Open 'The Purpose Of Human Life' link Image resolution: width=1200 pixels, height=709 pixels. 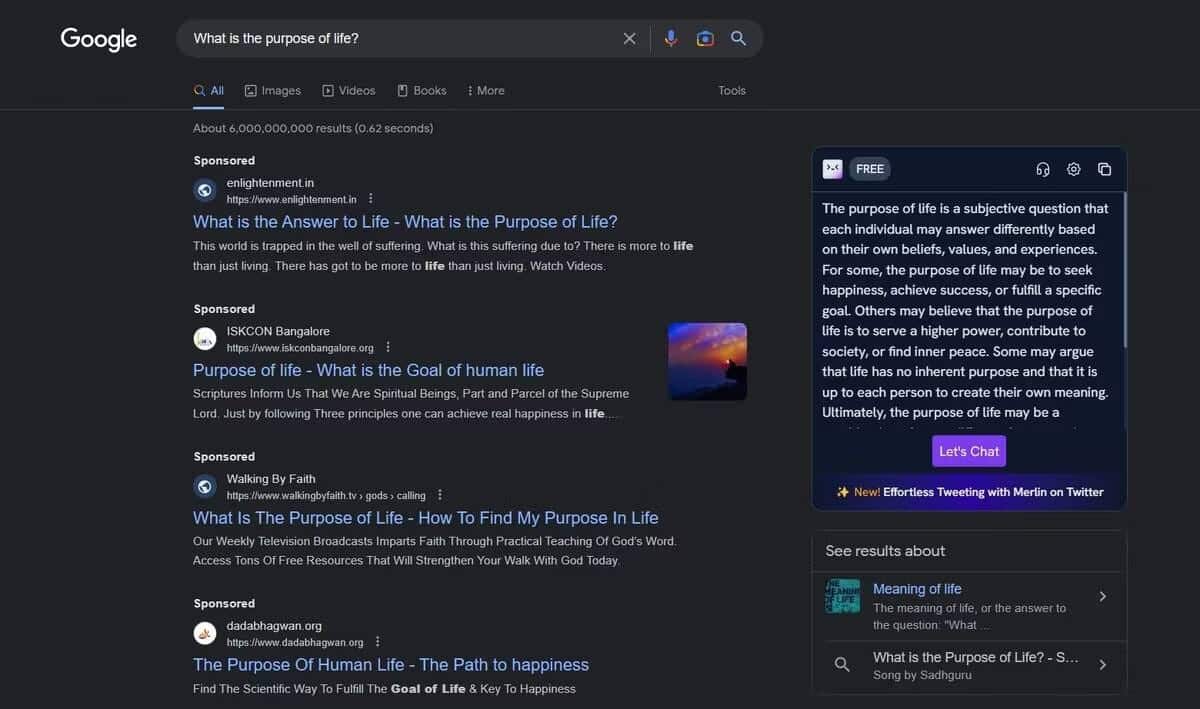[x=390, y=665]
